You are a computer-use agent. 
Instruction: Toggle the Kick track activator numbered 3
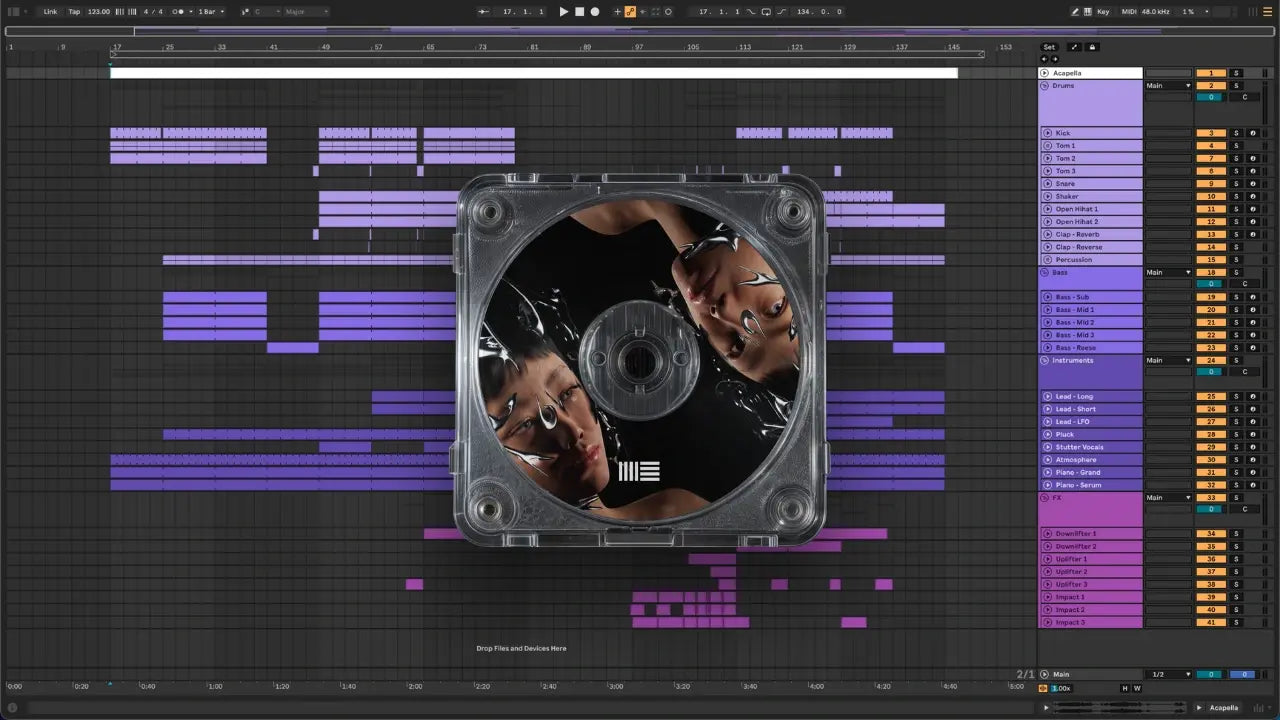coord(1210,133)
